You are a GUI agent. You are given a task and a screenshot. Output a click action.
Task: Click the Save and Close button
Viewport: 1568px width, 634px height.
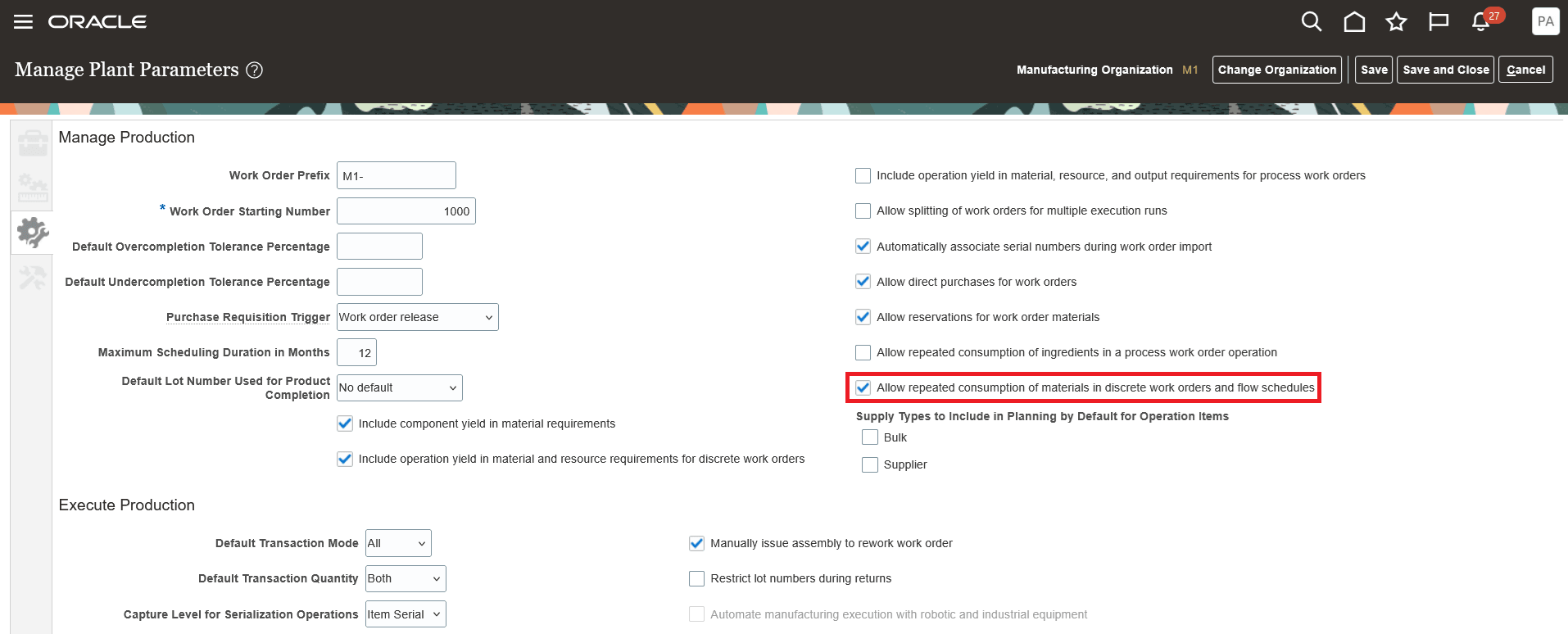(x=1445, y=70)
